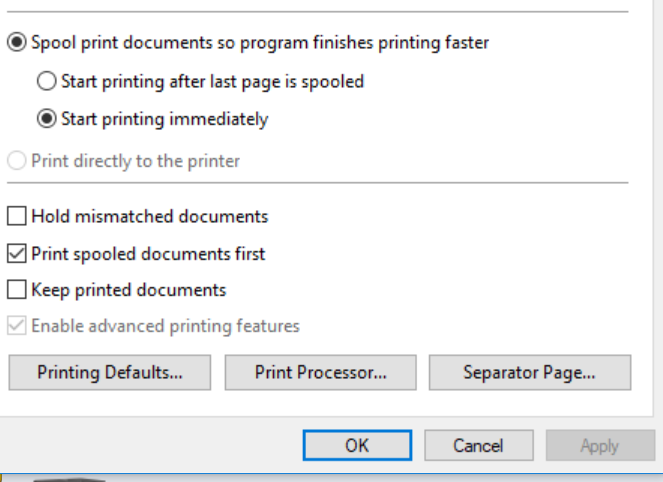Choose Start printing after last page is spooled
This screenshot has width=663, height=482.
[x=47, y=81]
